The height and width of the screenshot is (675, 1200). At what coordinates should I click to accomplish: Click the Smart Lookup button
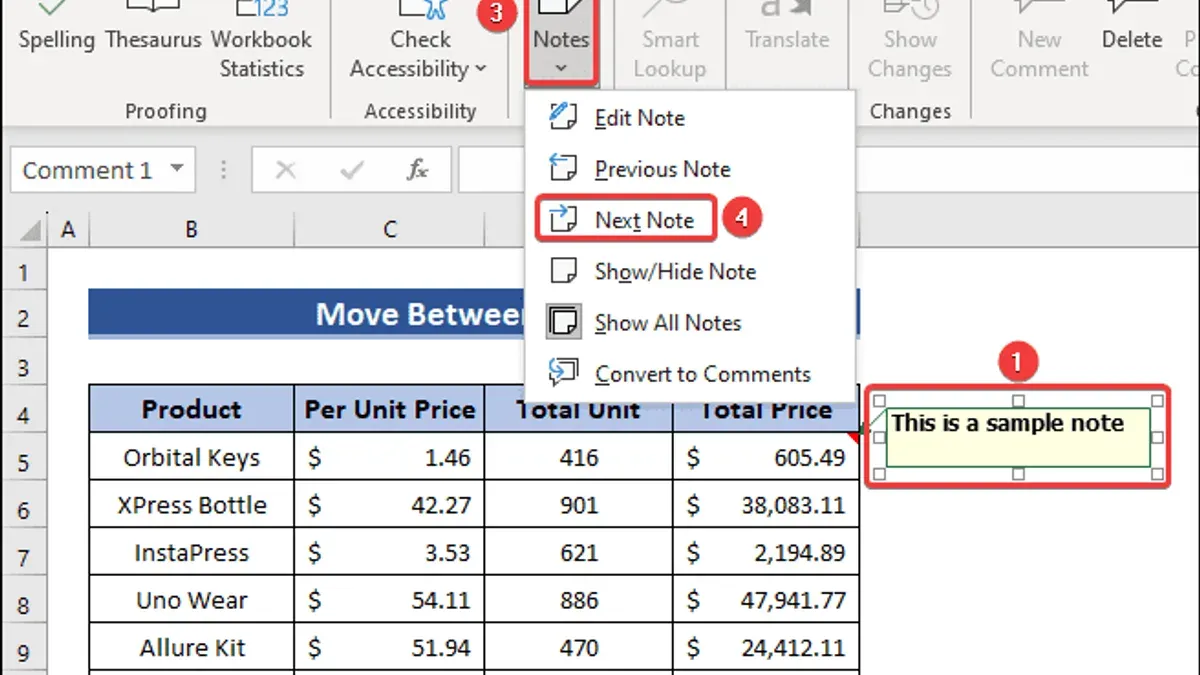point(669,40)
